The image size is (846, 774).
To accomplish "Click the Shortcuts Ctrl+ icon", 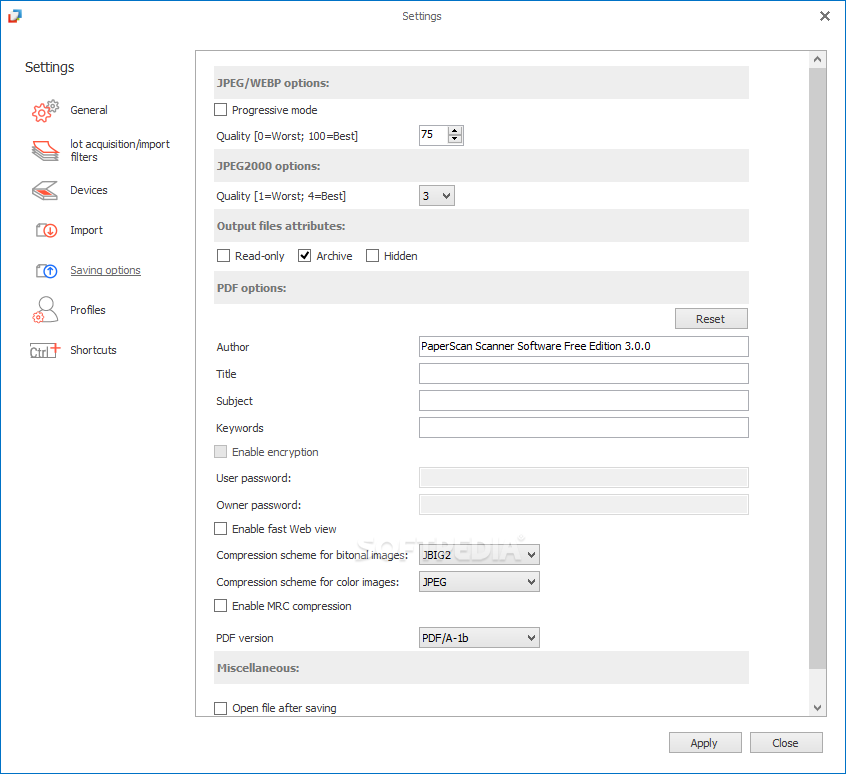I will pos(45,351).
